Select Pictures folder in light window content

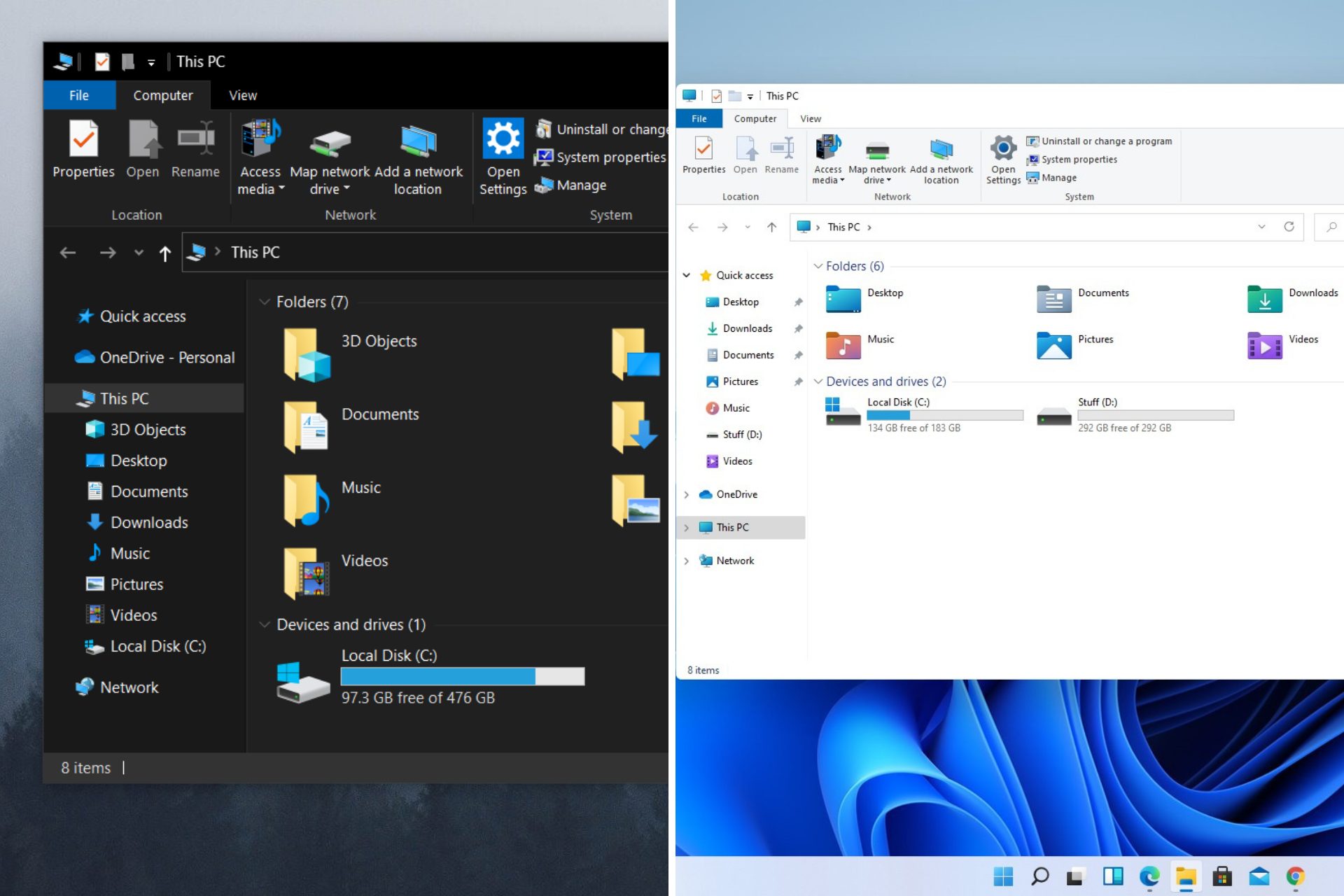1075,346
